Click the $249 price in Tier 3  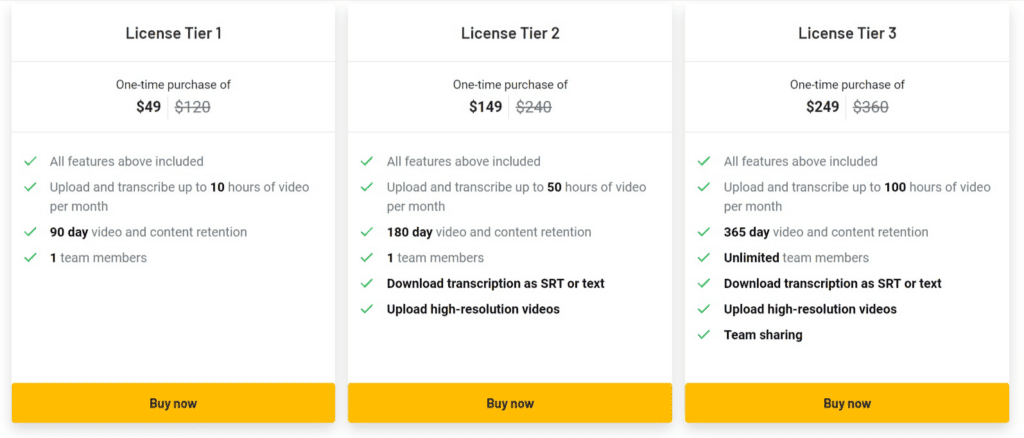pos(822,107)
